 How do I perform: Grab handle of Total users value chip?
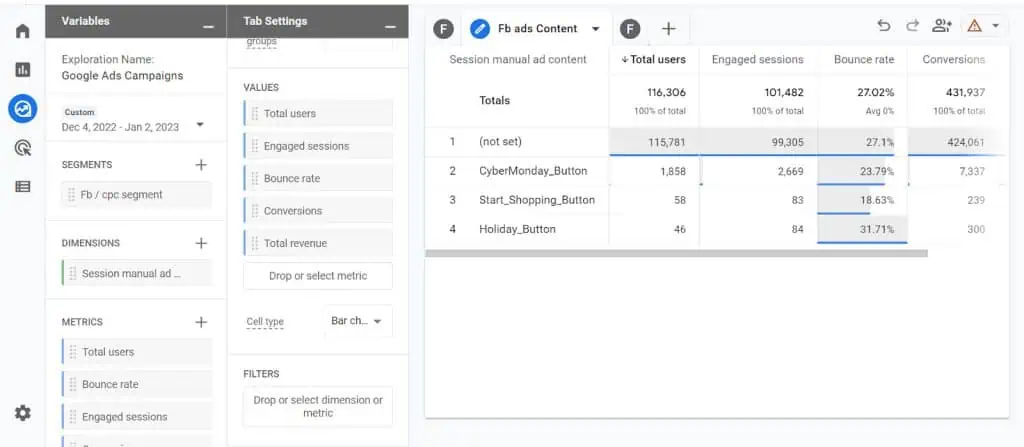coord(255,113)
